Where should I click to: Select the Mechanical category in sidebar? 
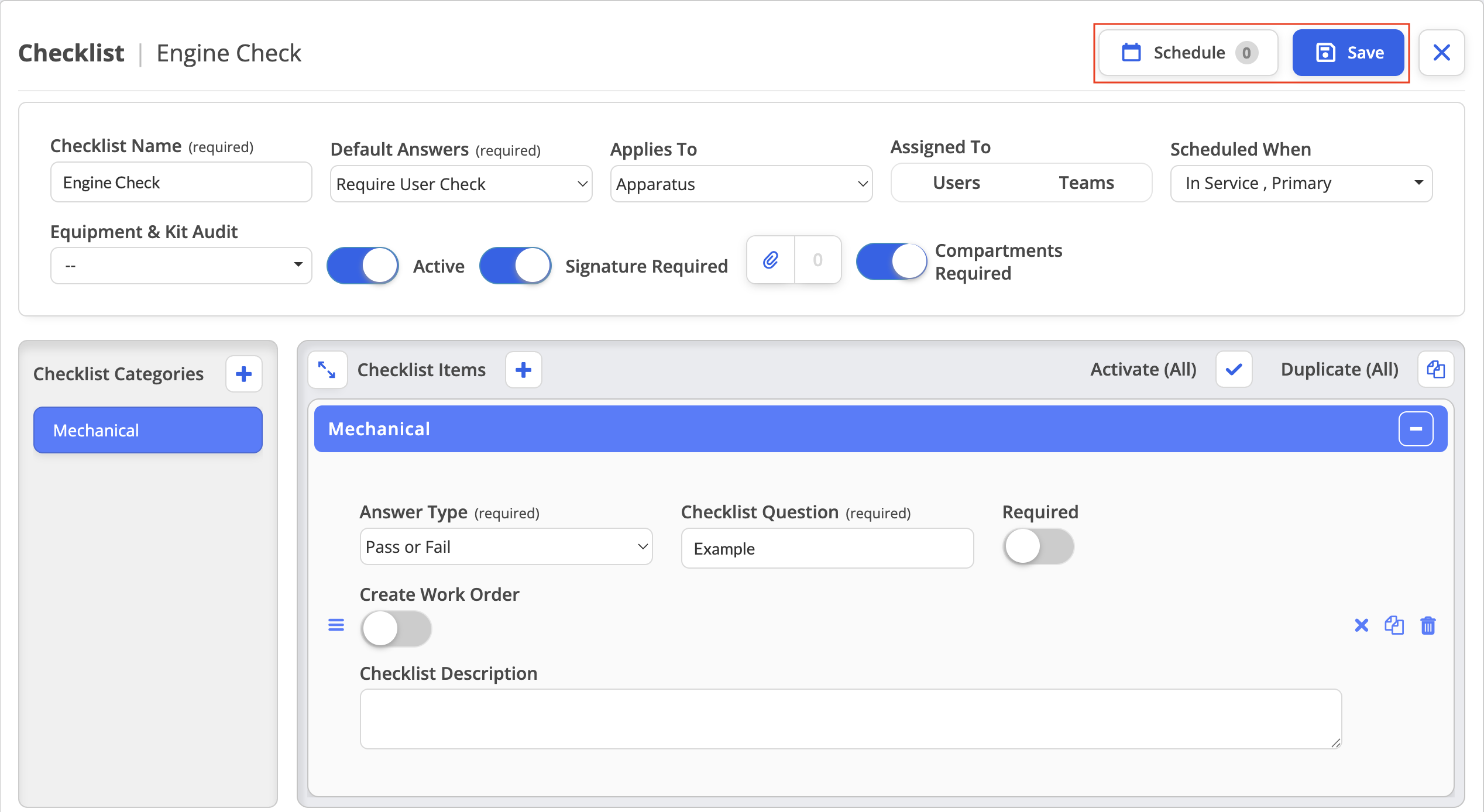147,430
